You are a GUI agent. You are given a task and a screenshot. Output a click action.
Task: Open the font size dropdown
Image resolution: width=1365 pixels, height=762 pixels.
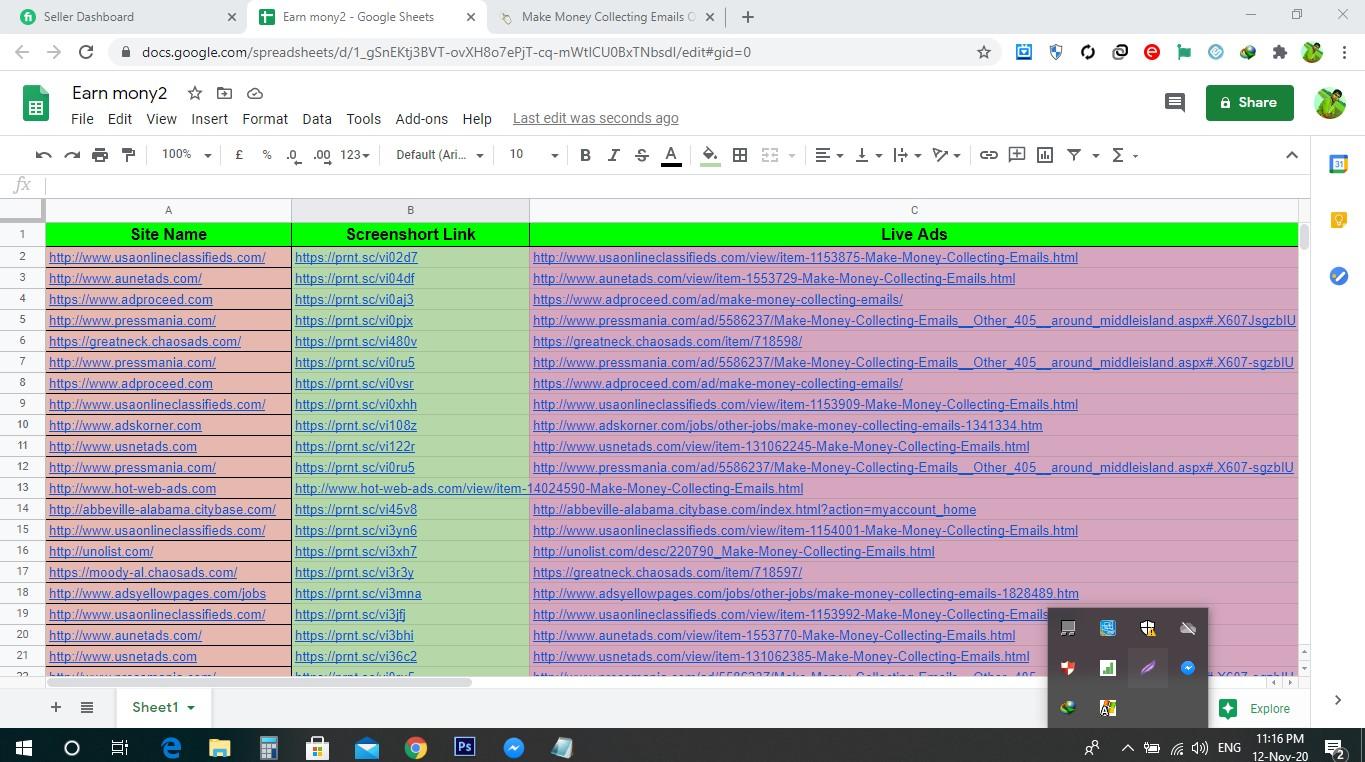coord(530,155)
